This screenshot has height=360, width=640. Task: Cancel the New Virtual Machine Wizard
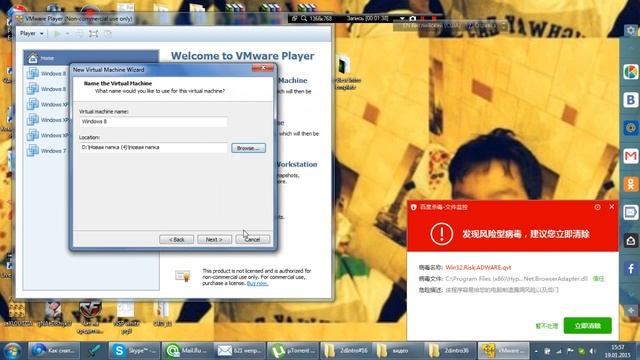tap(253, 239)
